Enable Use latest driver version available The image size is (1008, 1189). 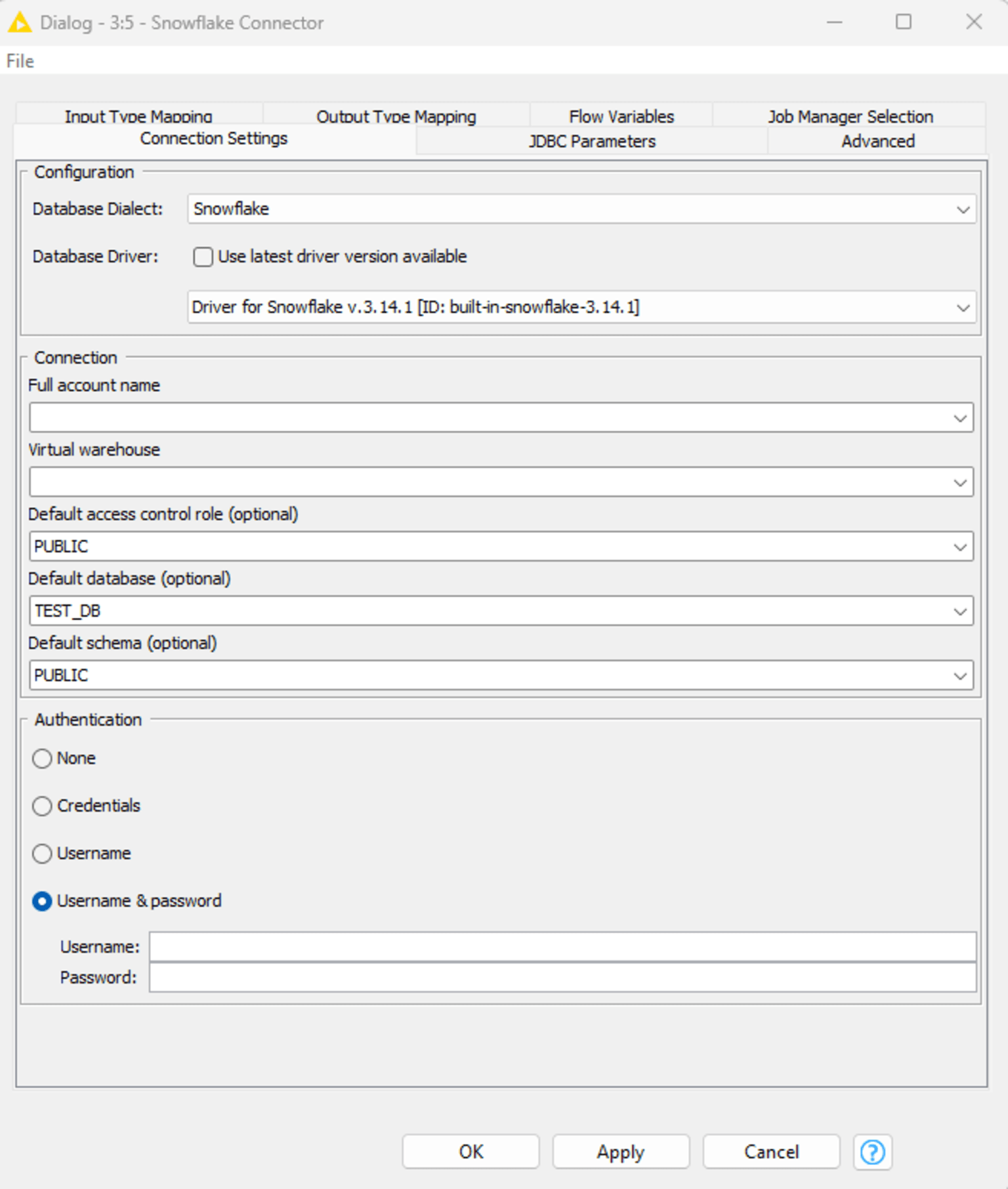pyautogui.click(x=203, y=257)
